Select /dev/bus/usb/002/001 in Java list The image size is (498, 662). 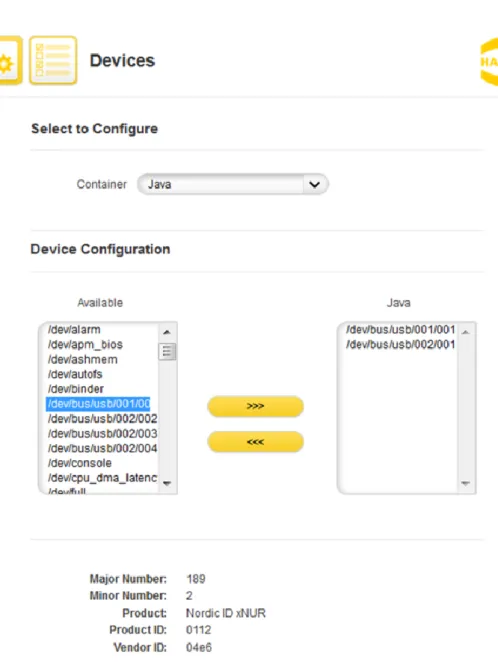(x=400, y=345)
